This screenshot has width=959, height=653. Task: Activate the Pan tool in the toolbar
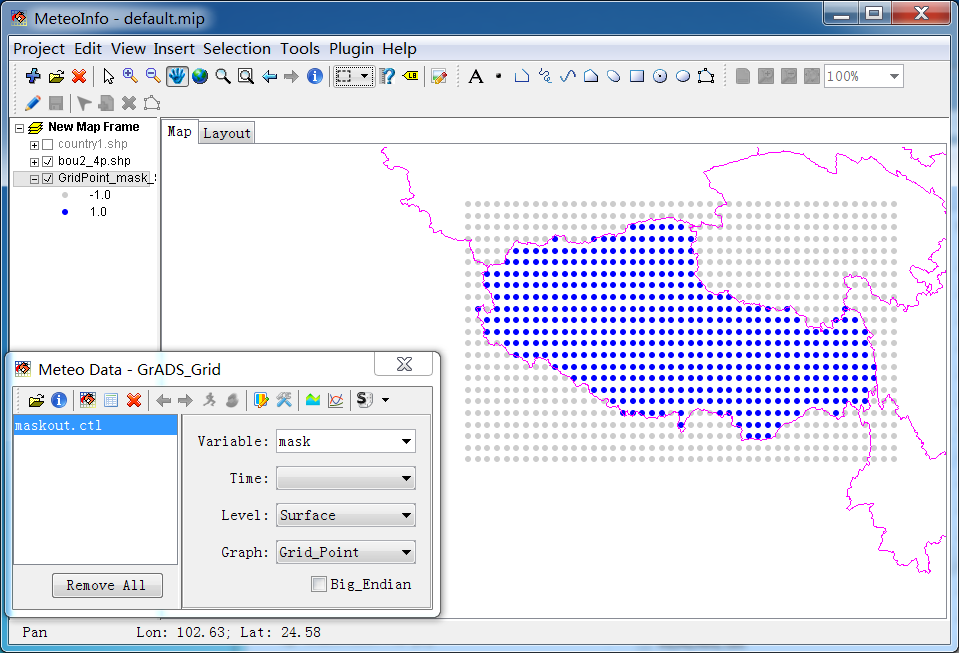point(178,75)
